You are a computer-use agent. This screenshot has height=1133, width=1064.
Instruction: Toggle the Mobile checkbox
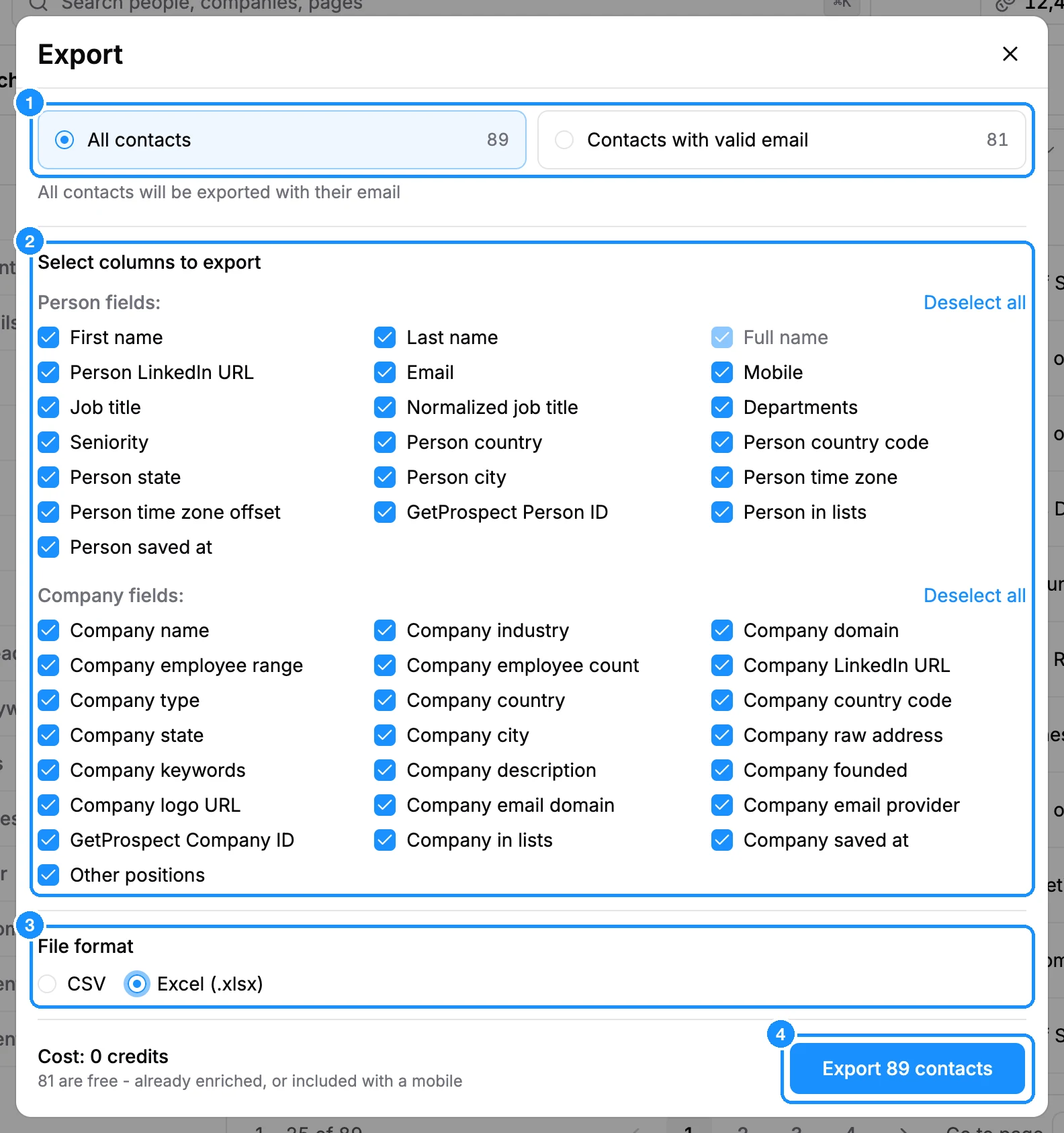tap(722, 372)
